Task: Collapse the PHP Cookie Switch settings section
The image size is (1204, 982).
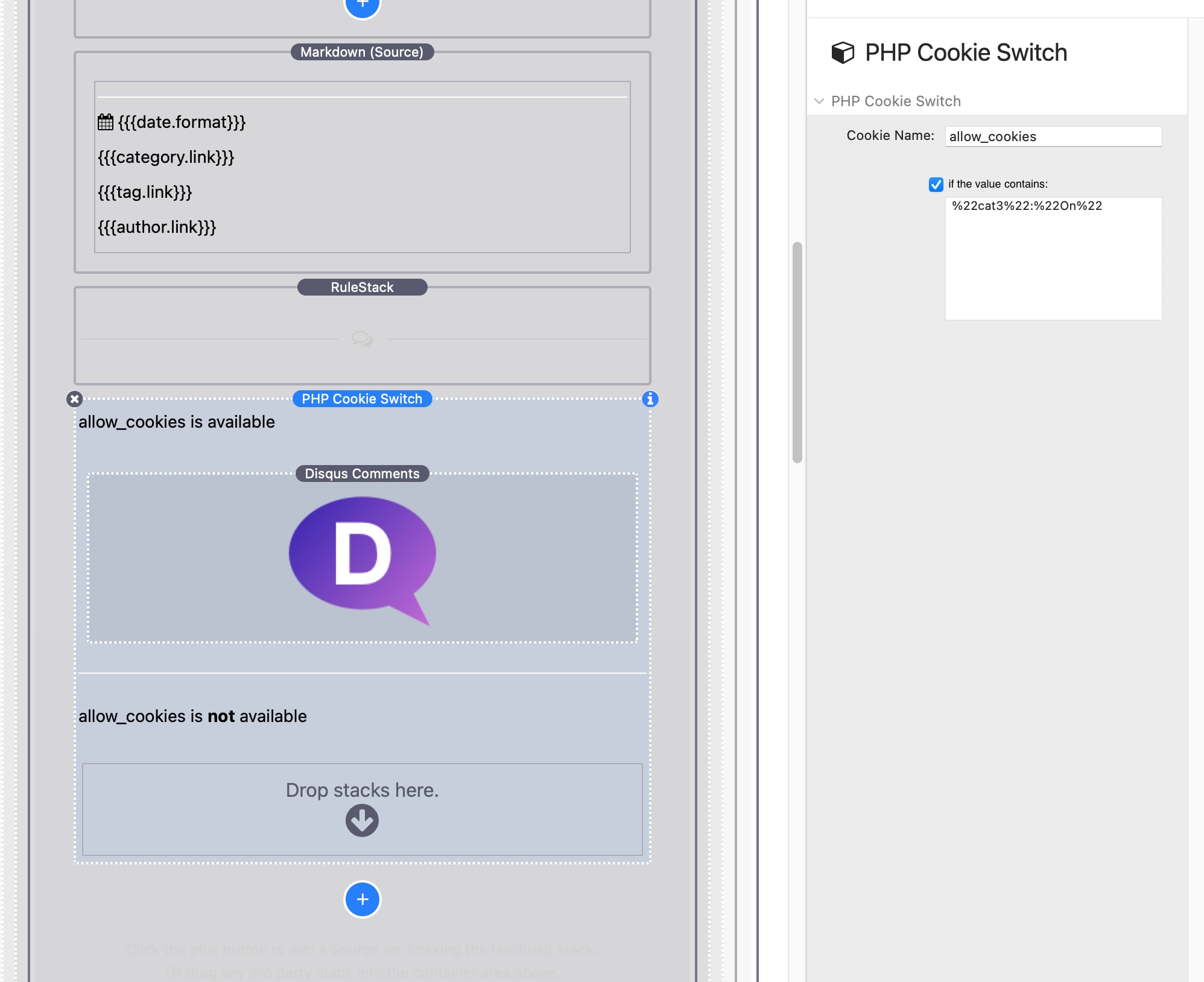Action: (819, 101)
